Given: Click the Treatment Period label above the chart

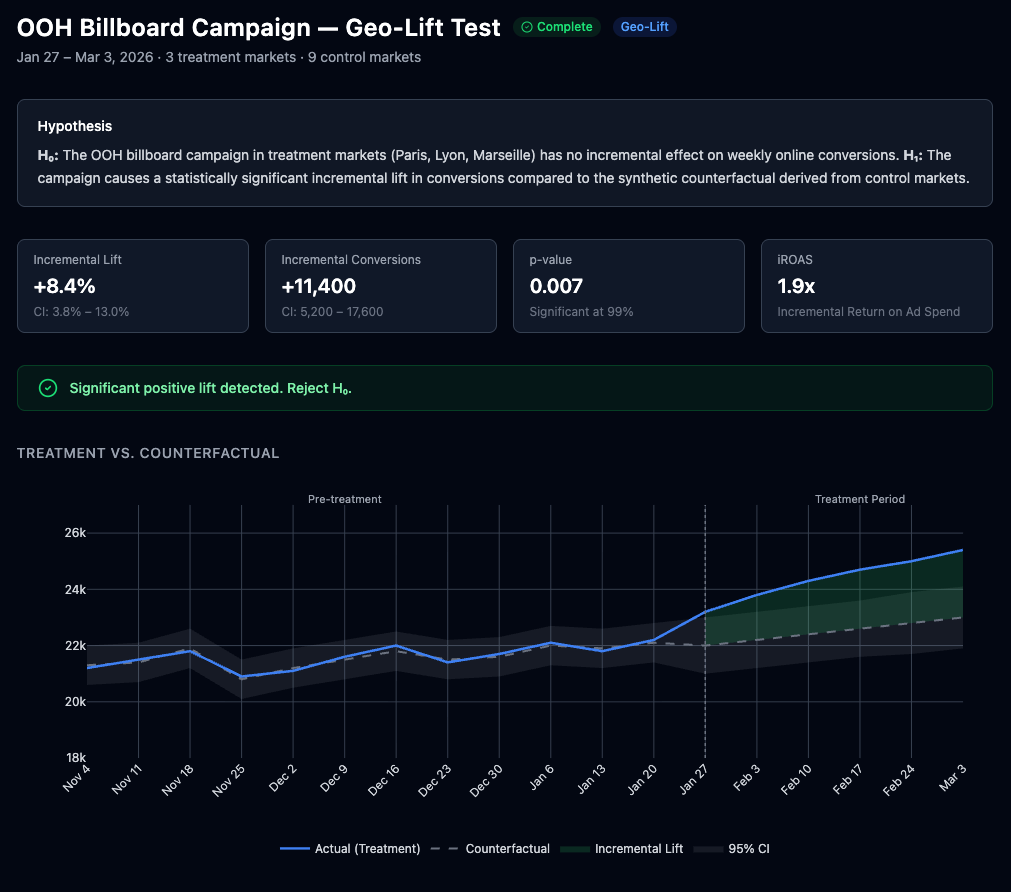Looking at the screenshot, I should (x=859, y=499).
